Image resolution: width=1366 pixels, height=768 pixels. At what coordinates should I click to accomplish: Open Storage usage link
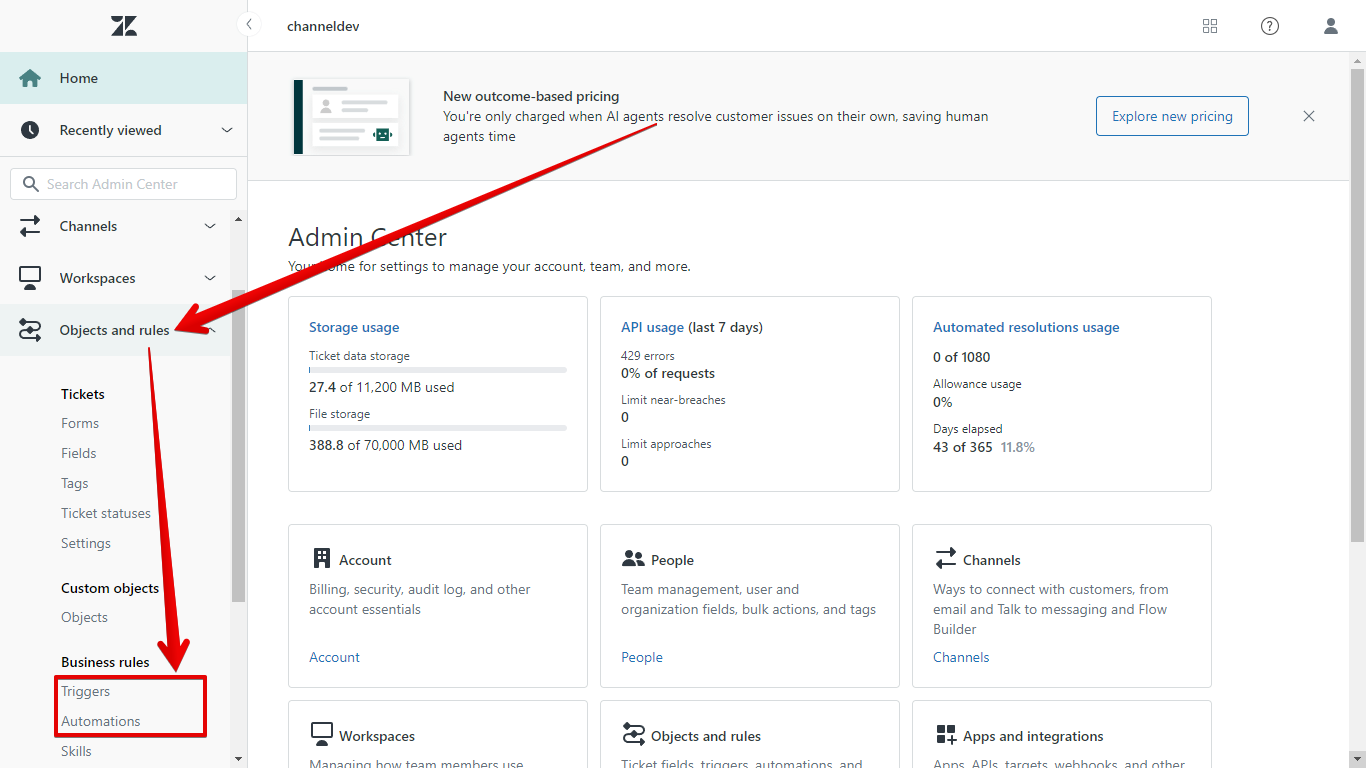click(x=354, y=327)
